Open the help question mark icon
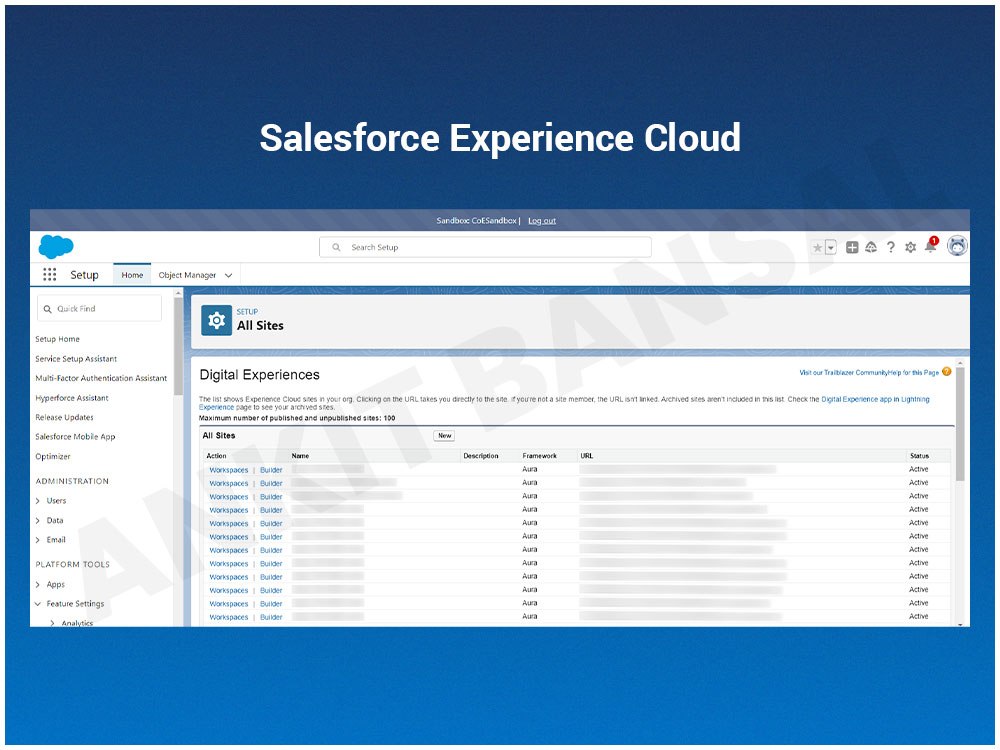The width and height of the screenshot is (1000, 750). pos(891,247)
